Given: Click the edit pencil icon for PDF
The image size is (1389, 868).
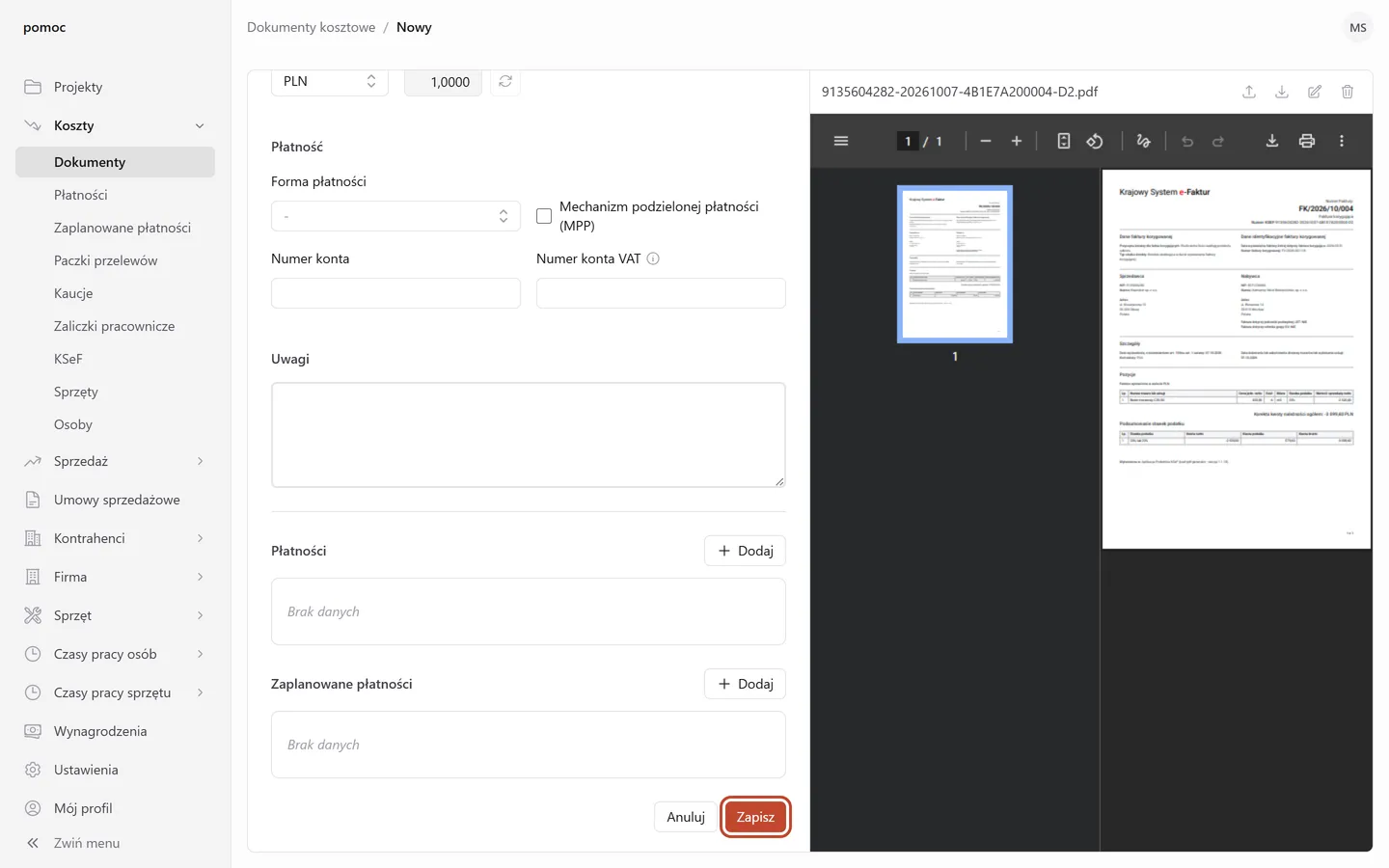Looking at the screenshot, I should coord(1315,92).
